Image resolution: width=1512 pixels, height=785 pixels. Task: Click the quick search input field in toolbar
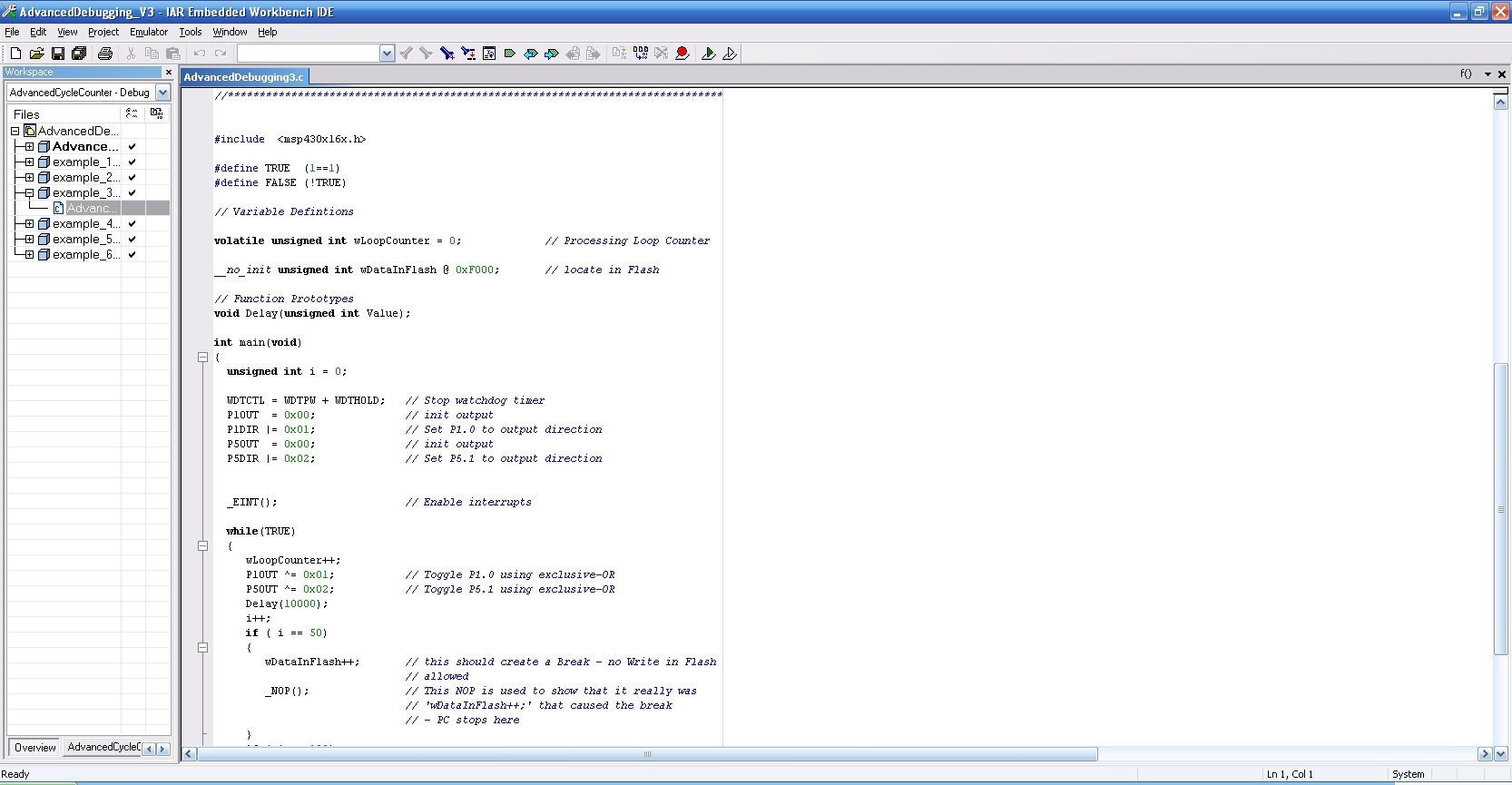click(309, 54)
